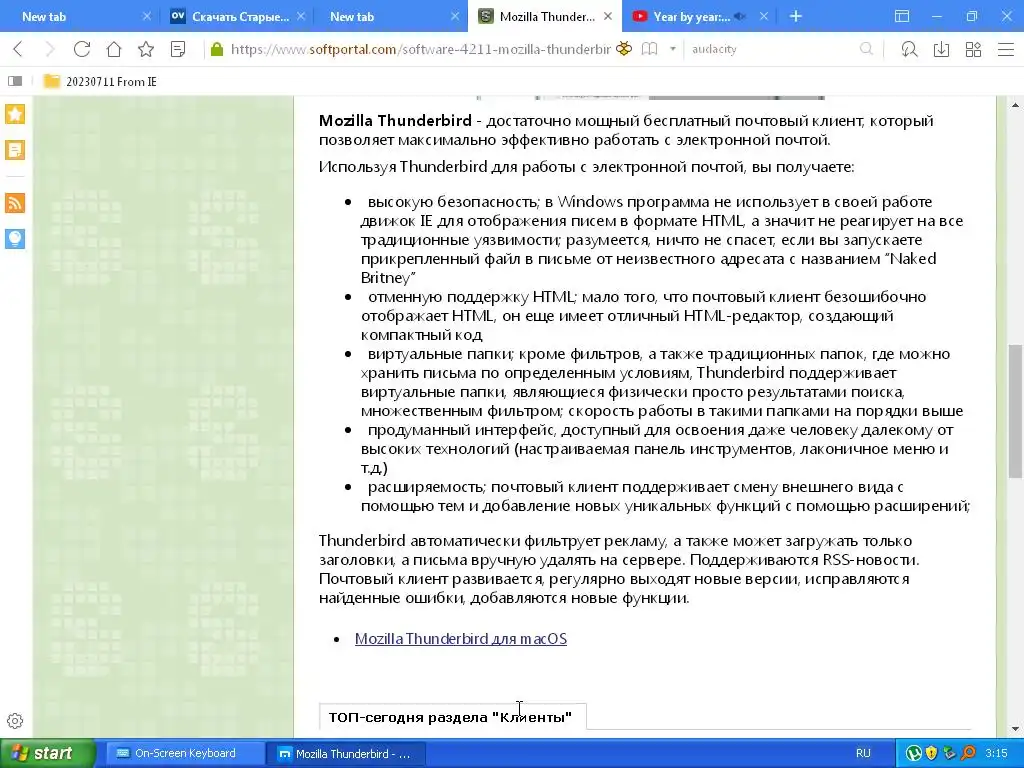Click the bold Mozilla Thunderbird heading text
The image size is (1024, 768).
(395, 121)
